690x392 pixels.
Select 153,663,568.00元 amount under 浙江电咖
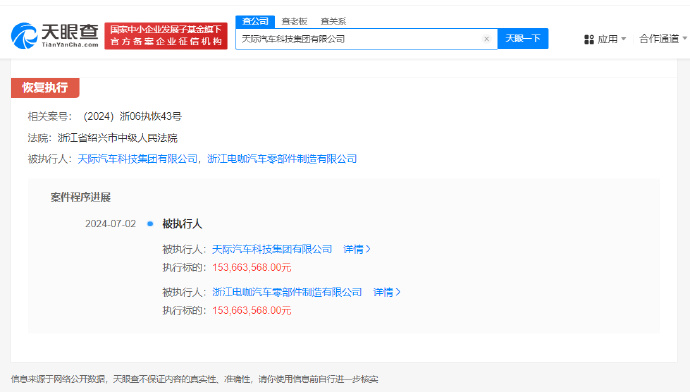point(252,311)
